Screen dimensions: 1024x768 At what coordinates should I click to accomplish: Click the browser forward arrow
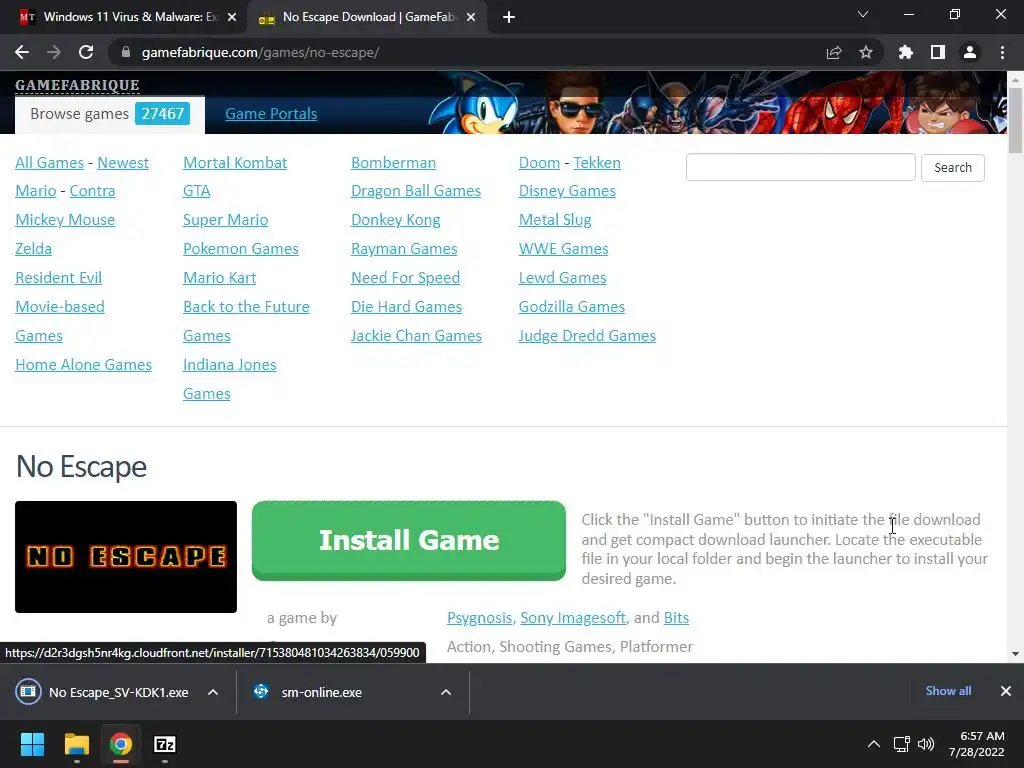pyautogui.click(x=54, y=52)
